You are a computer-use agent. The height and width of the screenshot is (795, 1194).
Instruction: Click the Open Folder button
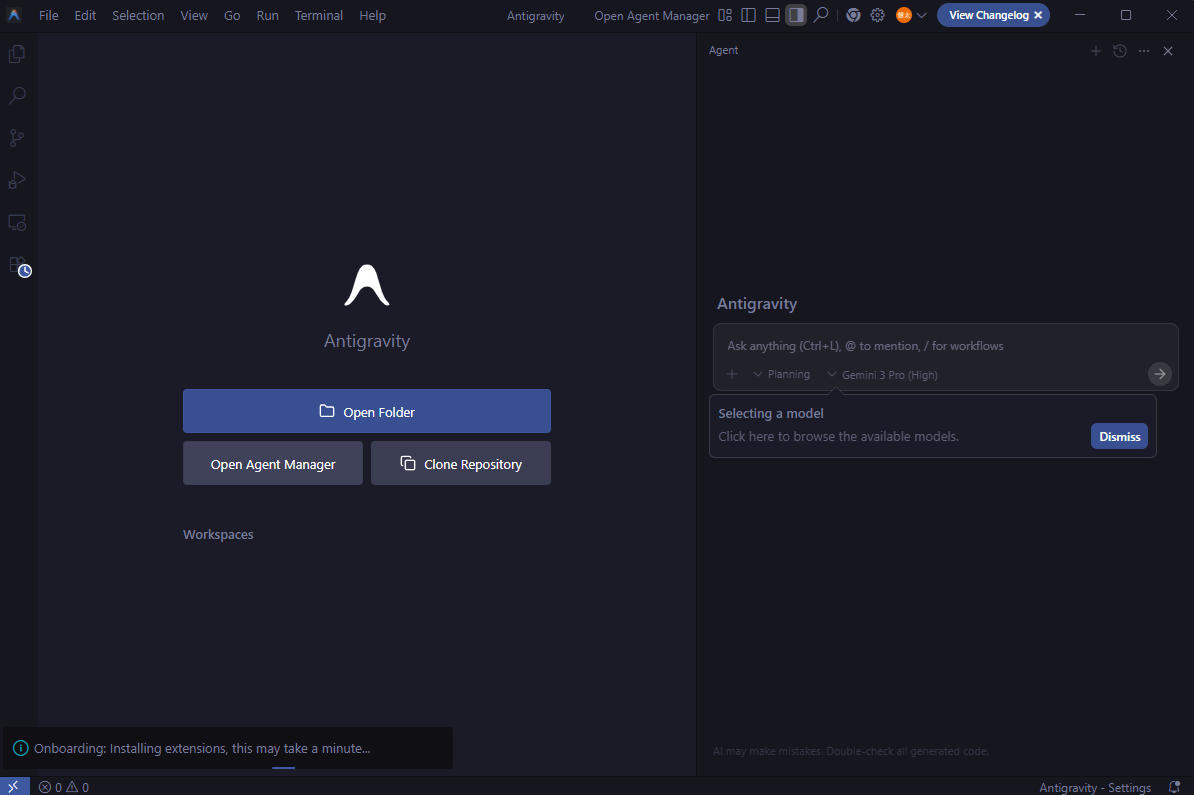pos(366,411)
